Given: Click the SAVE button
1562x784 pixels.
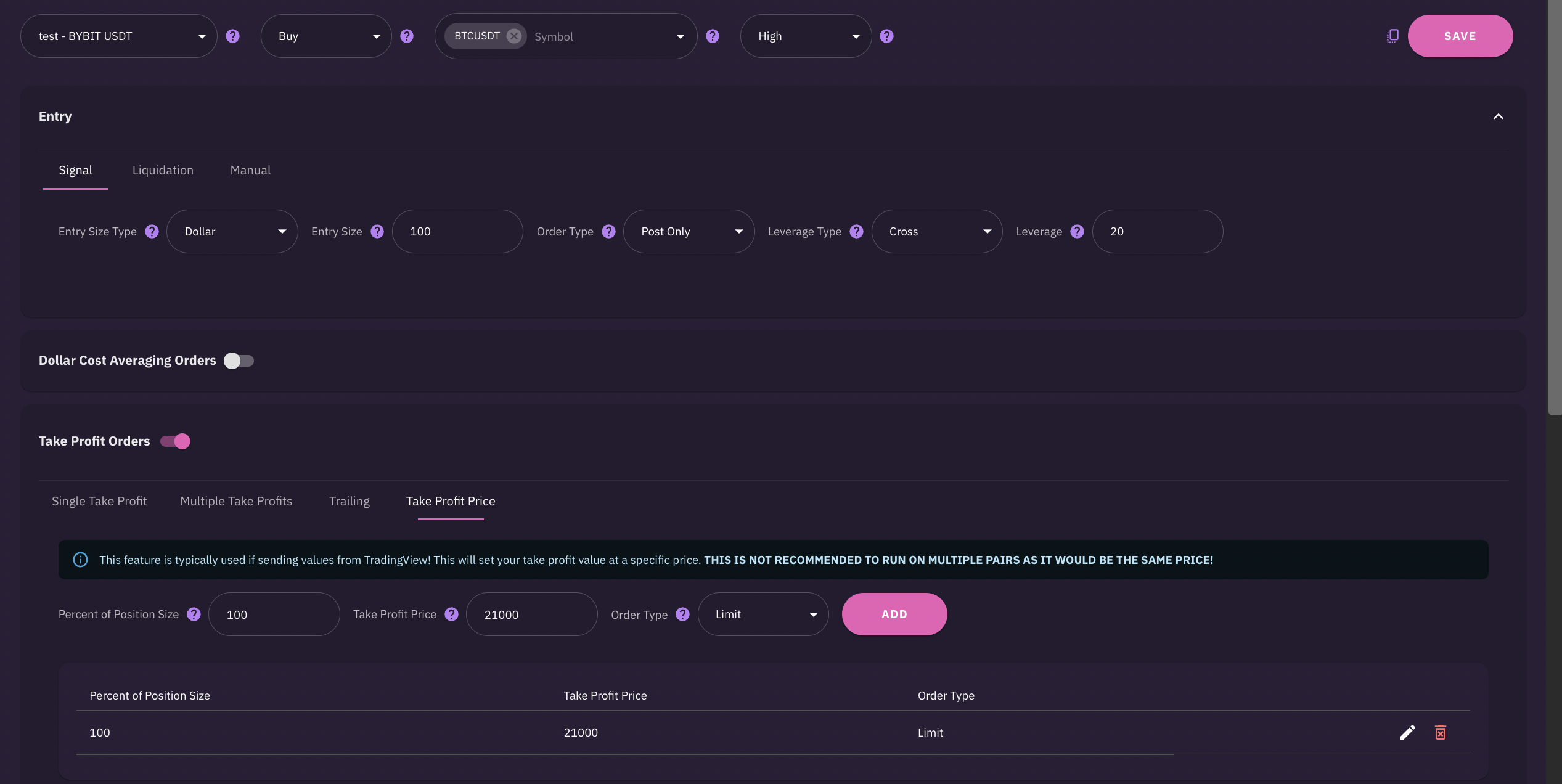Looking at the screenshot, I should [x=1460, y=36].
